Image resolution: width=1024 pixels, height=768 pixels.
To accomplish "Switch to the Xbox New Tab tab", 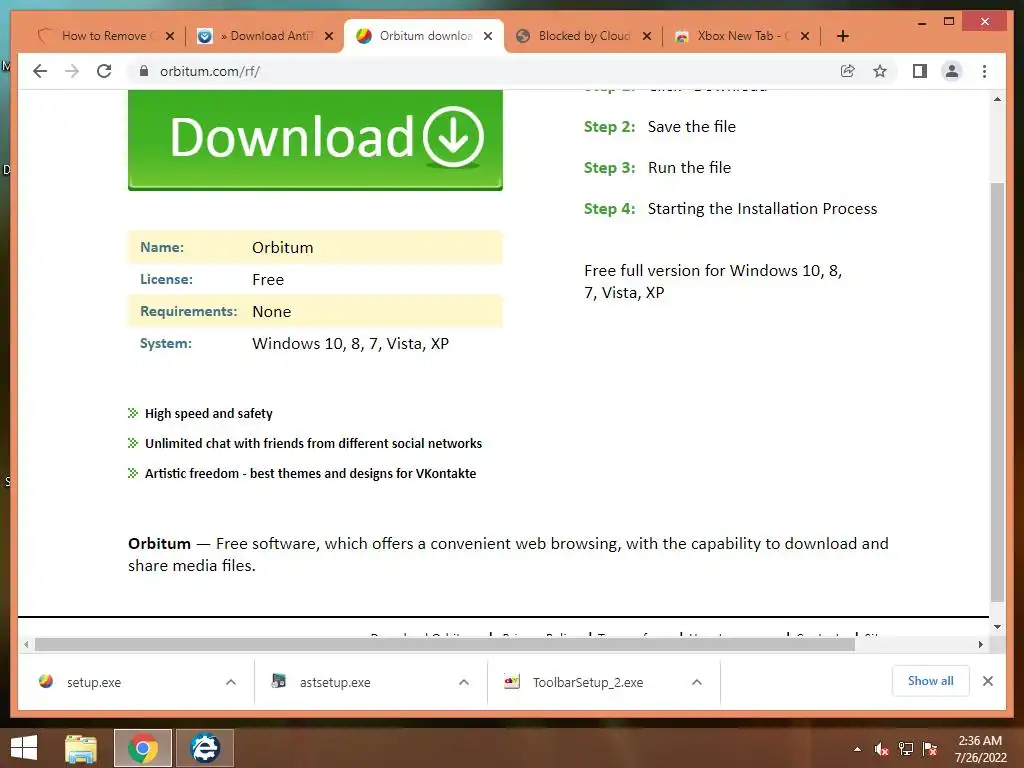I will point(743,36).
